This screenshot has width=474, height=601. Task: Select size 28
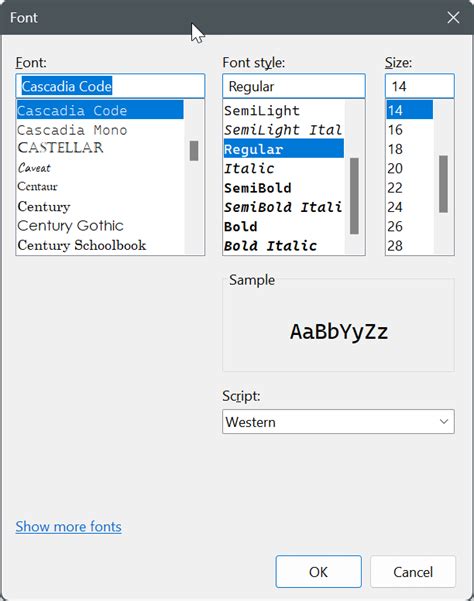coord(409,245)
